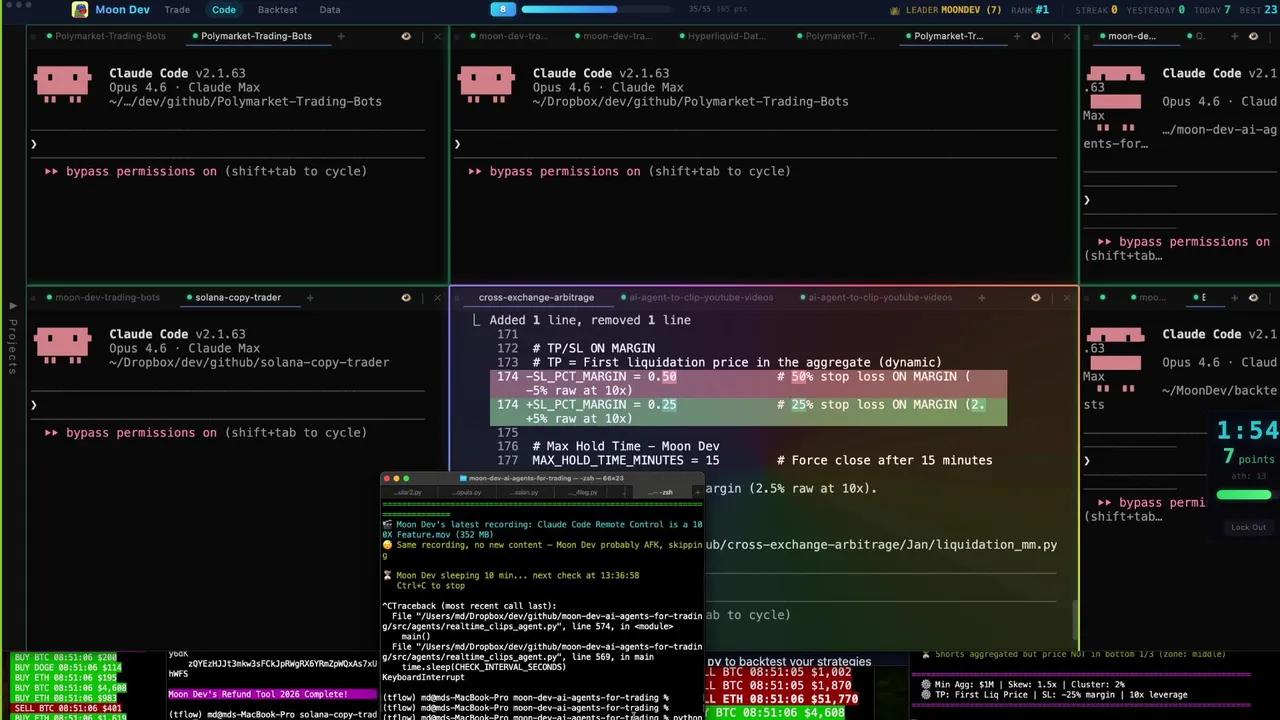Close the cross-exchange-arbitrage pane
Screen dimensions: 1280x720
(x=1066, y=297)
